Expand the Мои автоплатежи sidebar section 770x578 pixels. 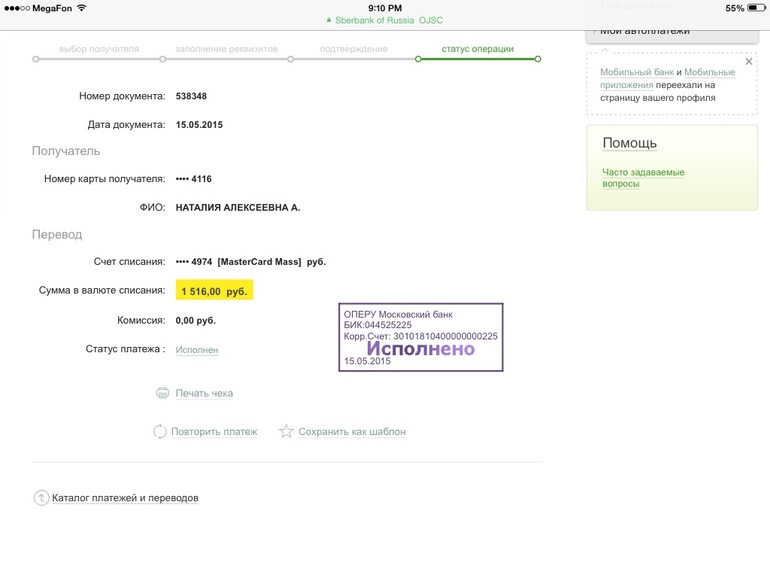672,31
